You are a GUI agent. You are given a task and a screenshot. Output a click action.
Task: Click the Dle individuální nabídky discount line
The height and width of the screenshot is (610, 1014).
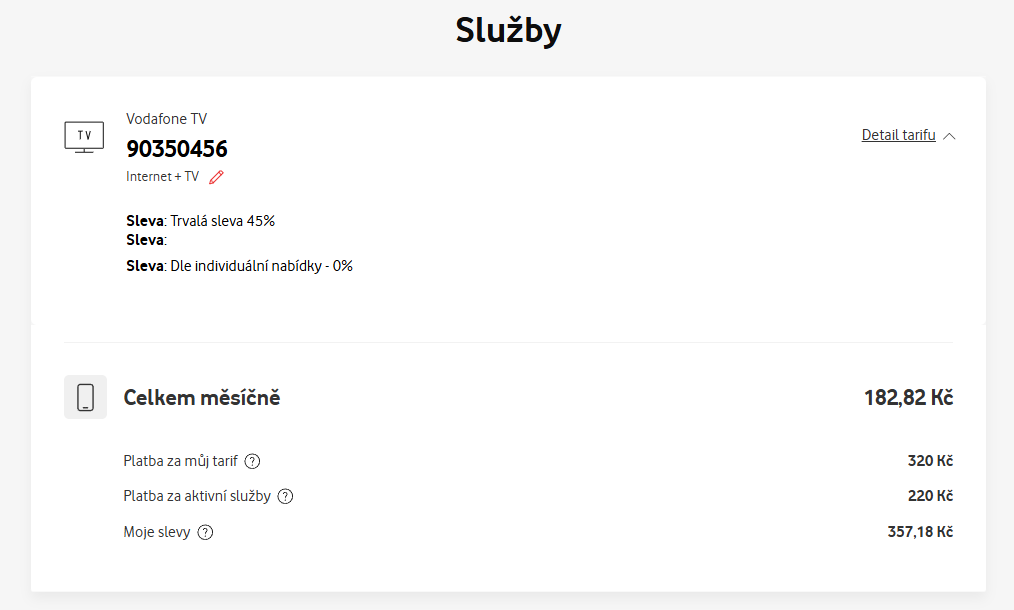(239, 266)
